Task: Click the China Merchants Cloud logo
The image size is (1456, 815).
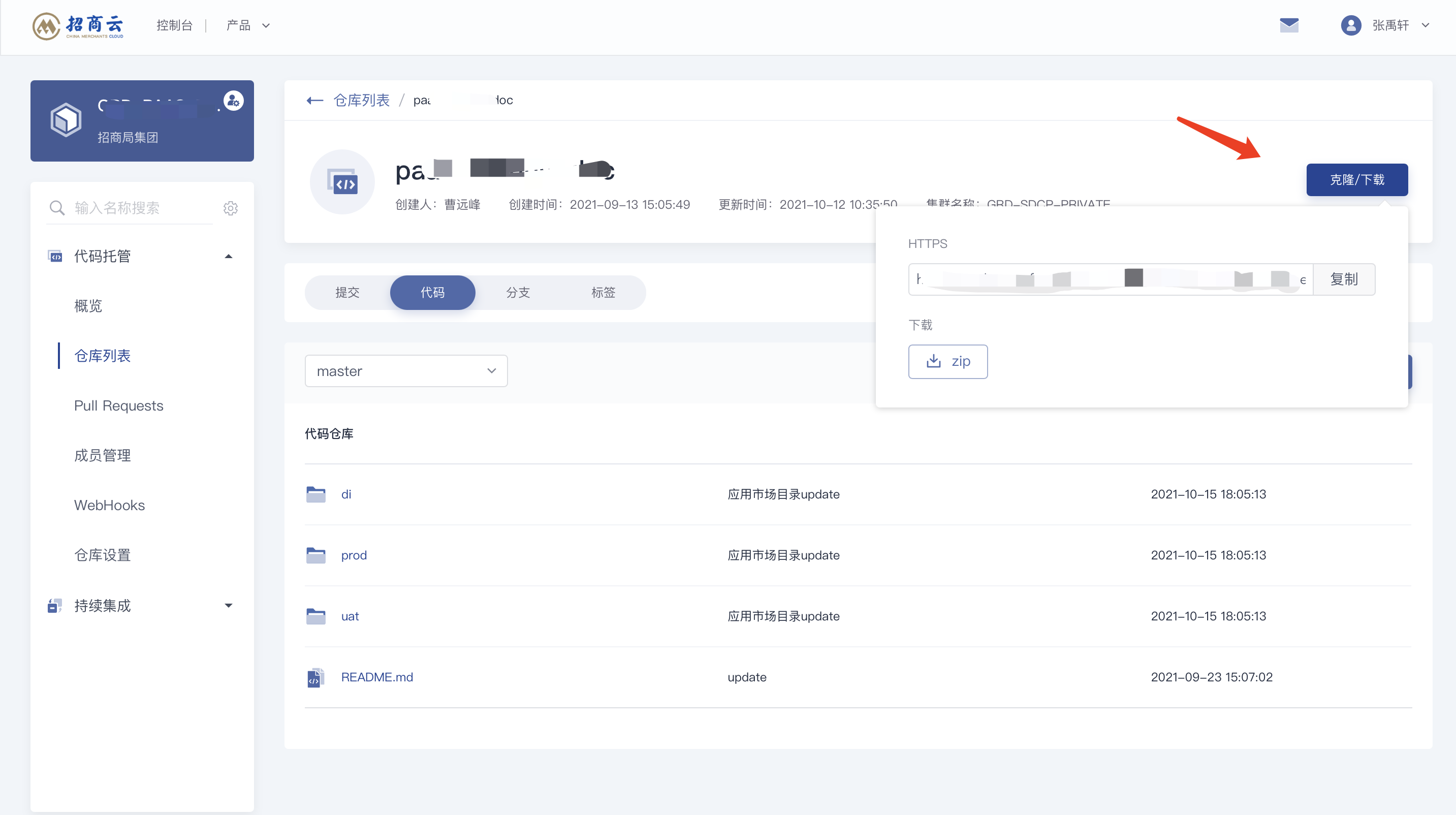Action: click(x=78, y=26)
